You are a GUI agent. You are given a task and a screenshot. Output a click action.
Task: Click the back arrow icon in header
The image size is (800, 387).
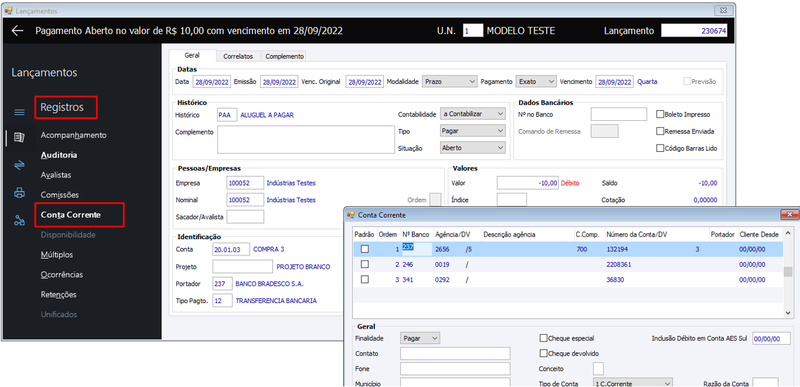[x=18, y=31]
